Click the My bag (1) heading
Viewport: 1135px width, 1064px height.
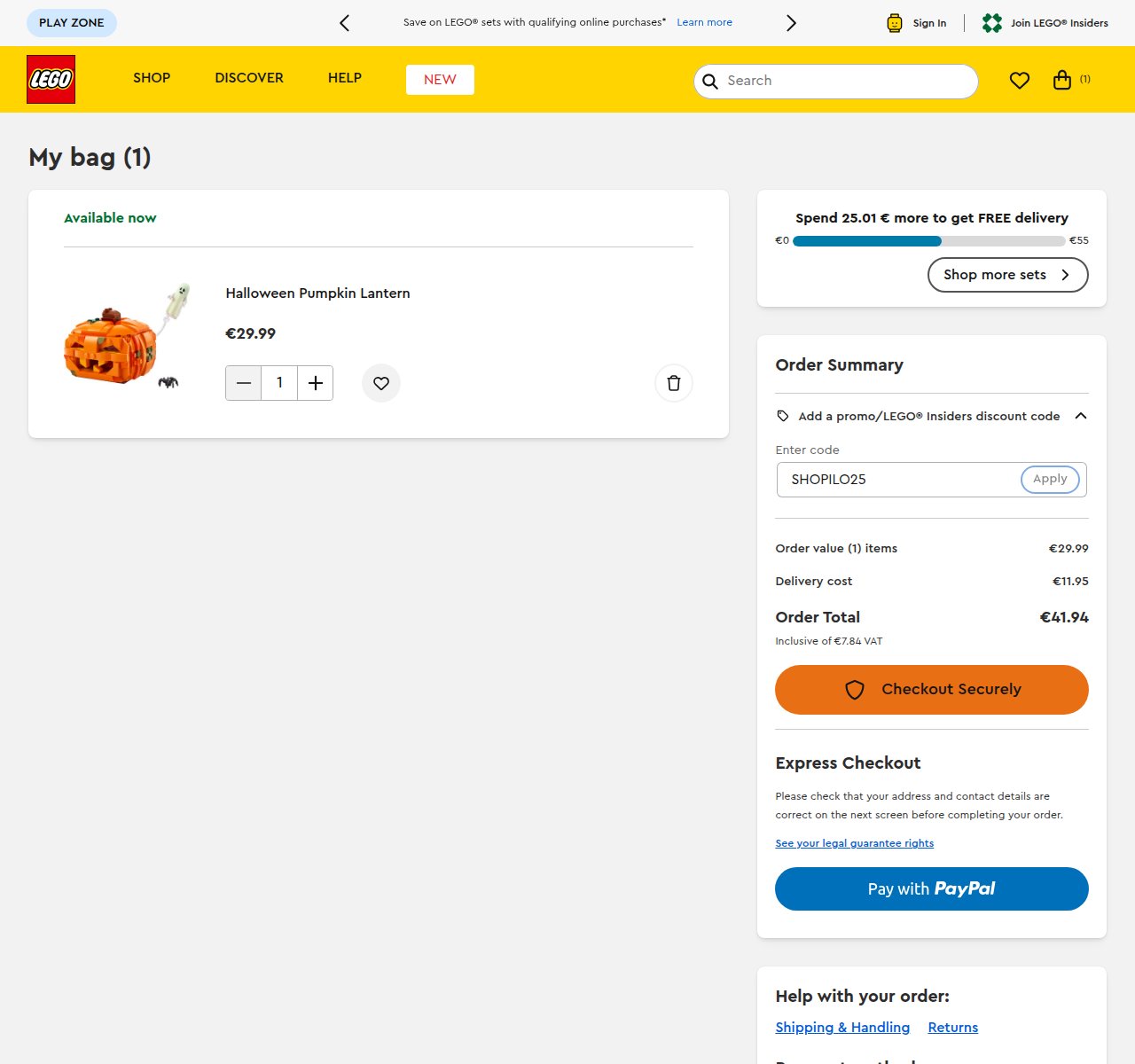pos(90,158)
